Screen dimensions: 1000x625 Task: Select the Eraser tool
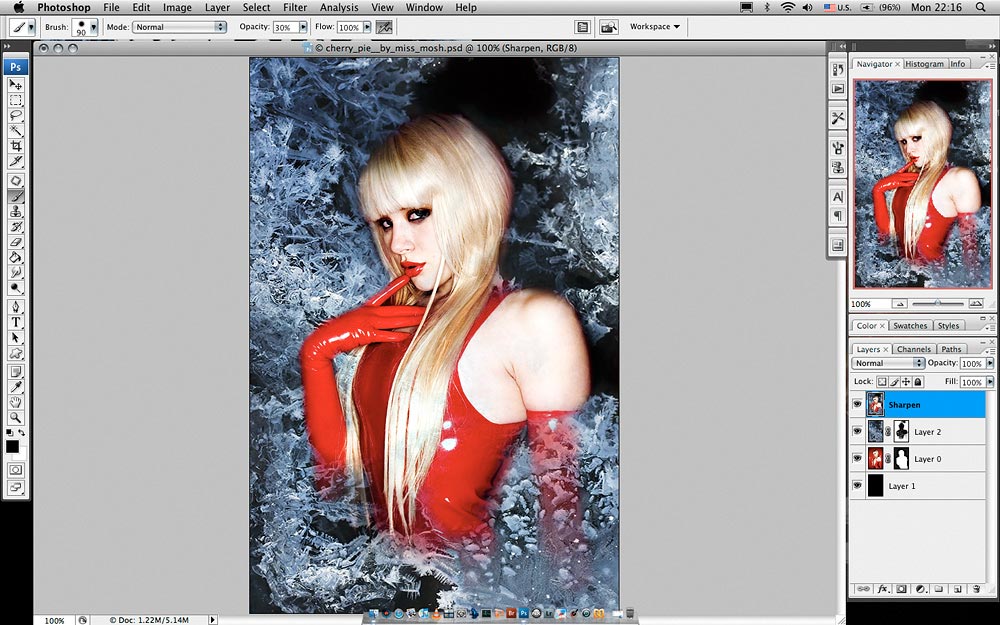(x=15, y=242)
